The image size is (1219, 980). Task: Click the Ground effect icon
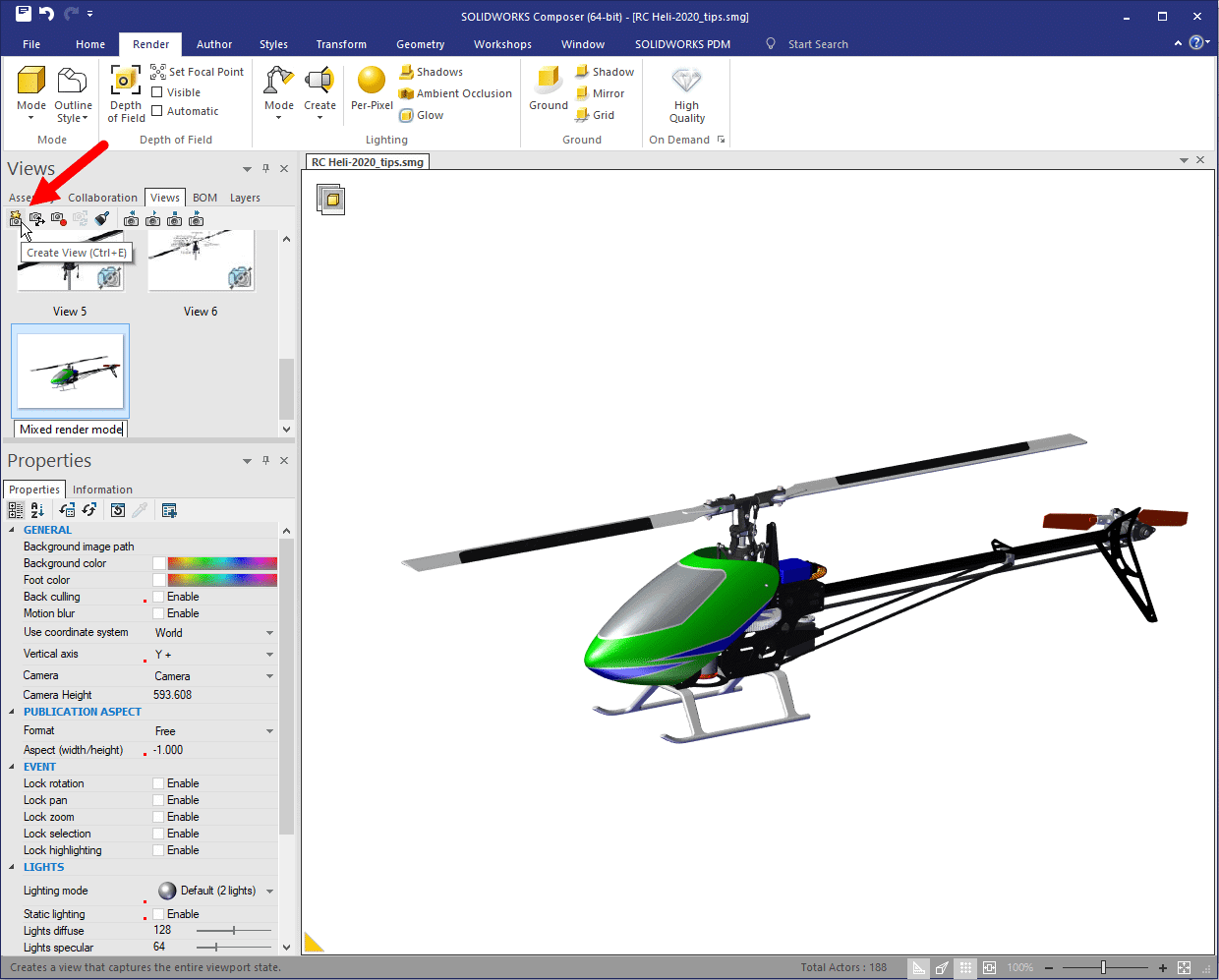click(549, 82)
